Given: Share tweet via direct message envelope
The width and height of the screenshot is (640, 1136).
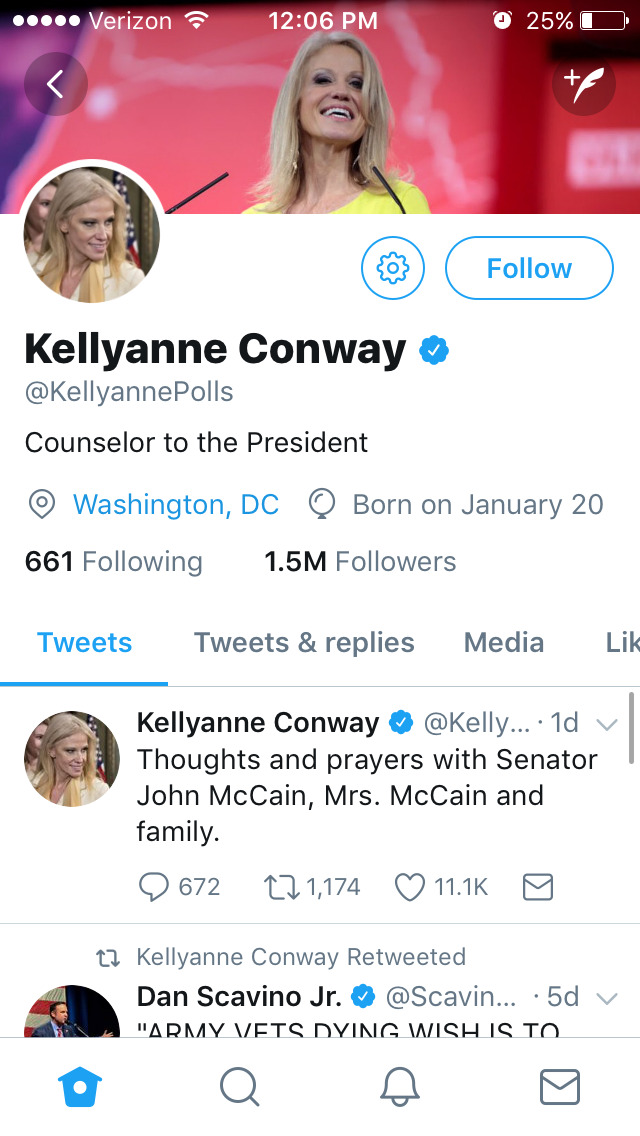Looking at the screenshot, I should coord(538,887).
